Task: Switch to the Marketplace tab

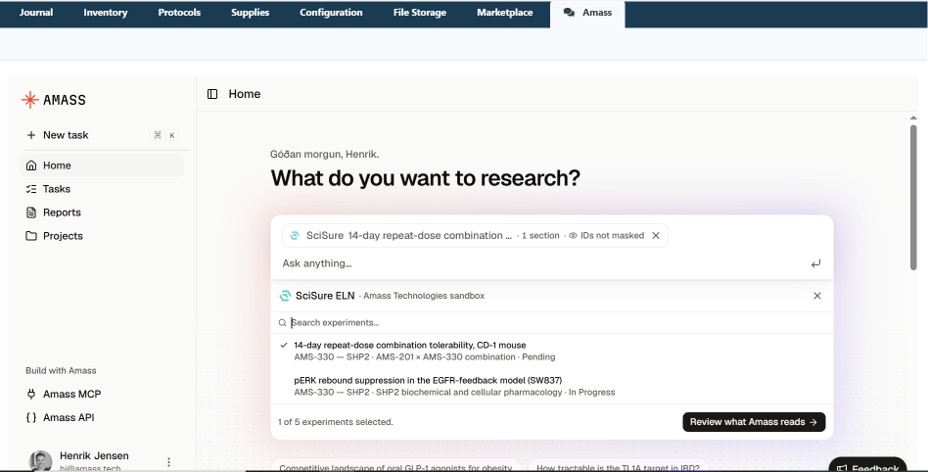Action: (505, 12)
